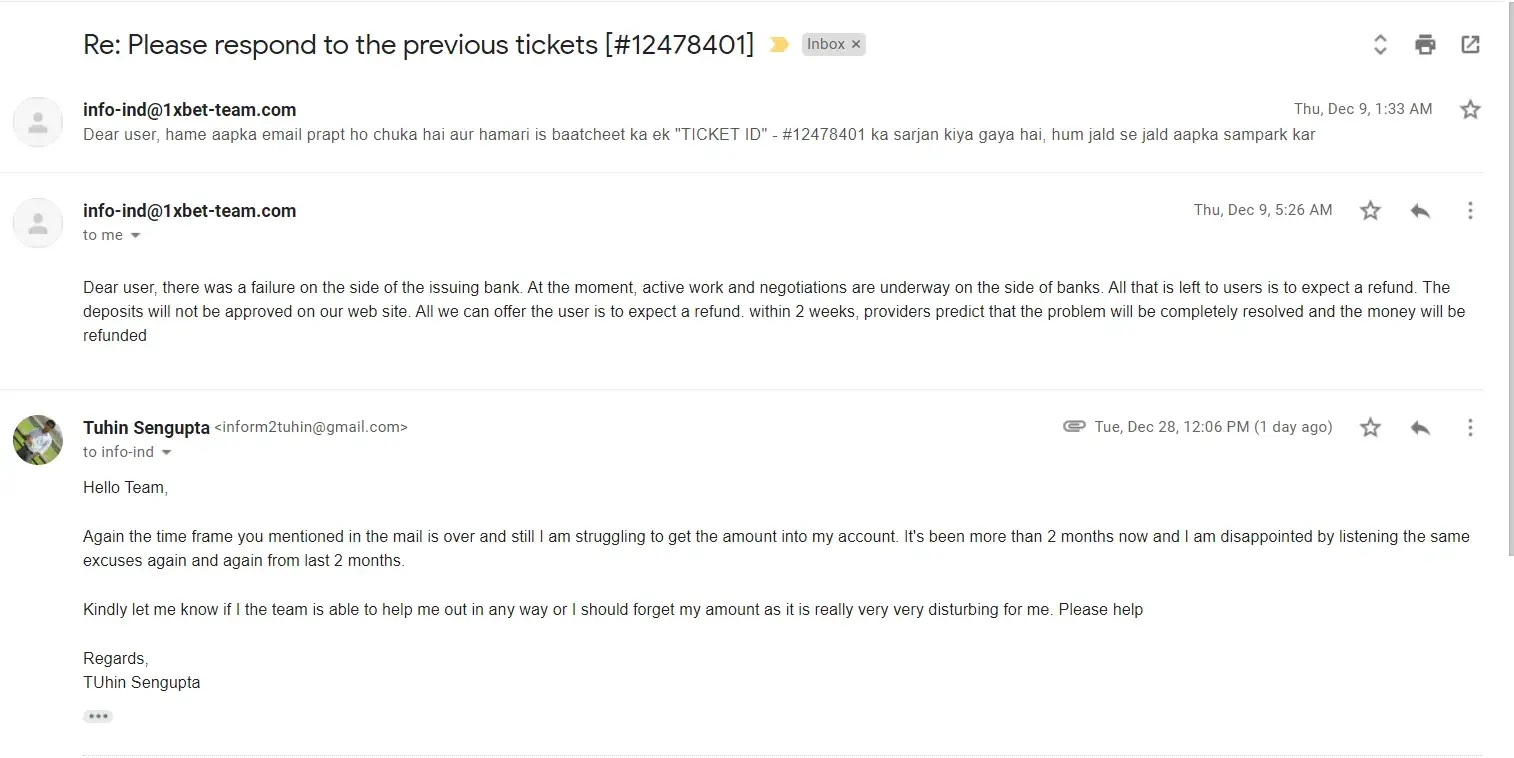Expand the "to me" recipient details
The height and width of the screenshot is (758, 1514).
[136, 236]
